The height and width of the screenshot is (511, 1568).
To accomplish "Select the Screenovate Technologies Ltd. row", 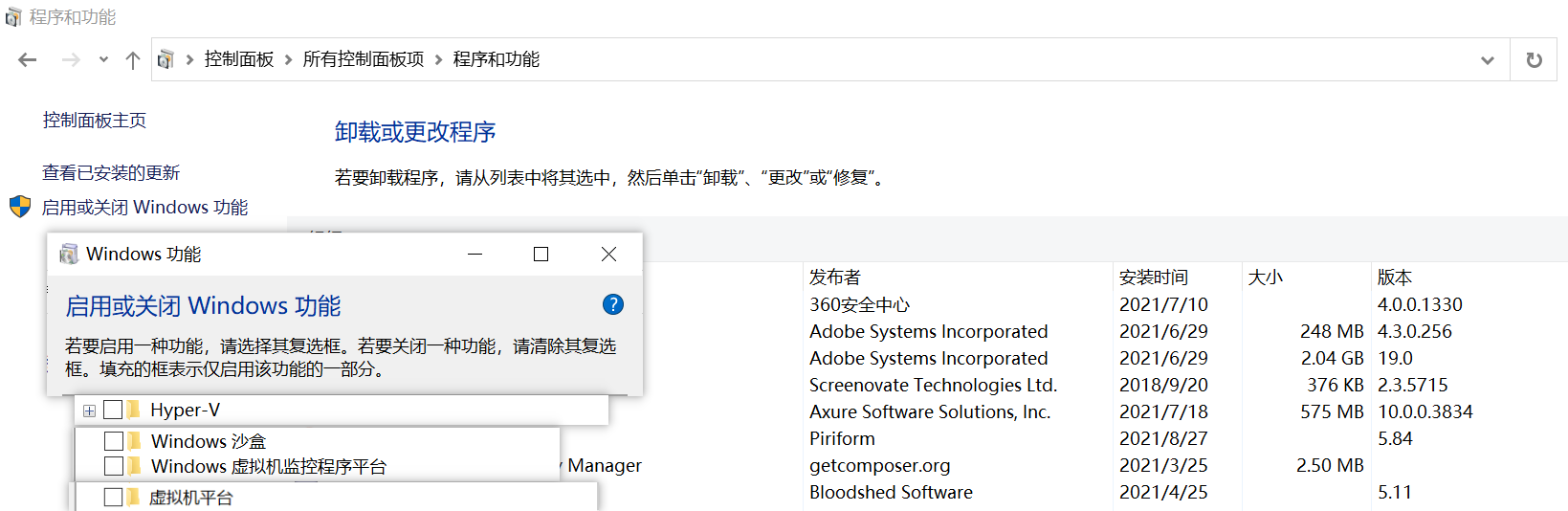I will 933,386.
